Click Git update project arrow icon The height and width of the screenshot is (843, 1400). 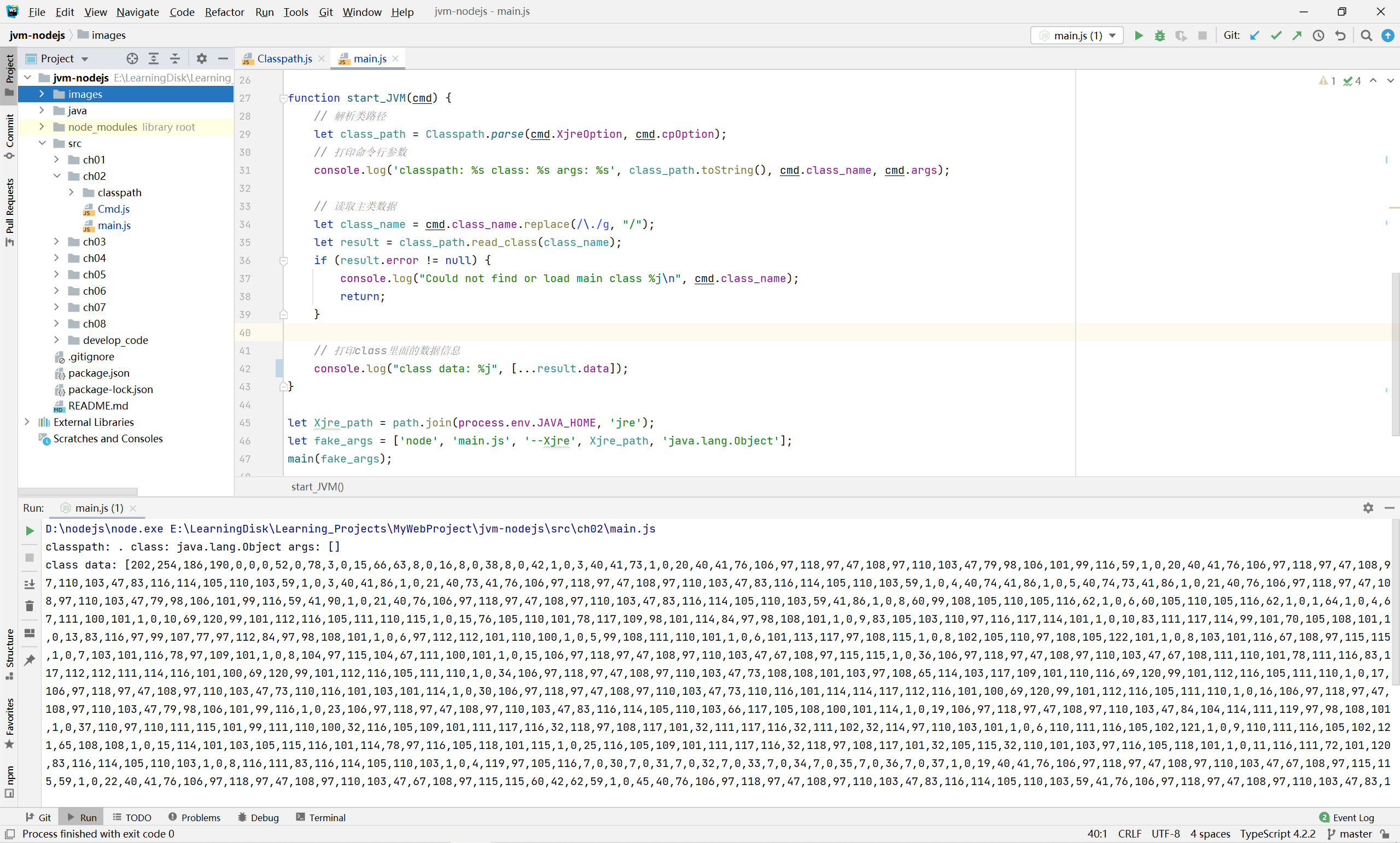coord(1255,36)
